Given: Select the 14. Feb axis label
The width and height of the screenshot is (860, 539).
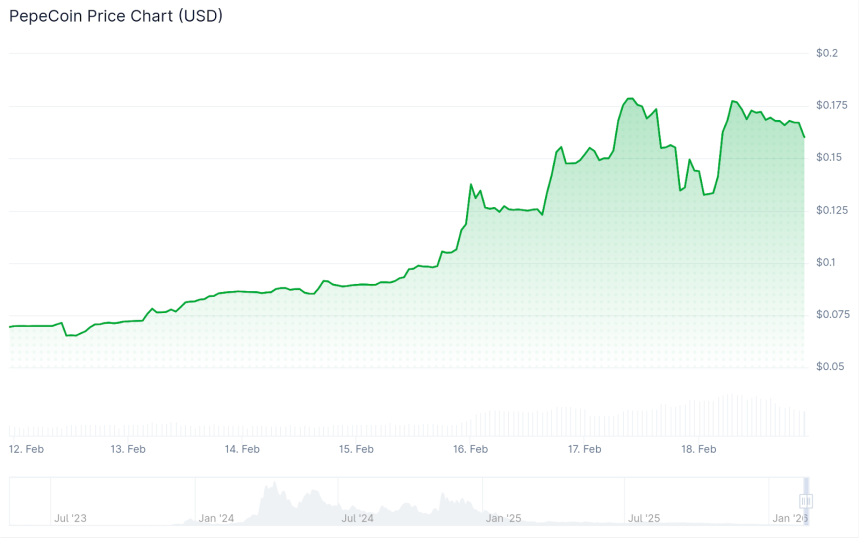Looking at the screenshot, I should (242, 449).
